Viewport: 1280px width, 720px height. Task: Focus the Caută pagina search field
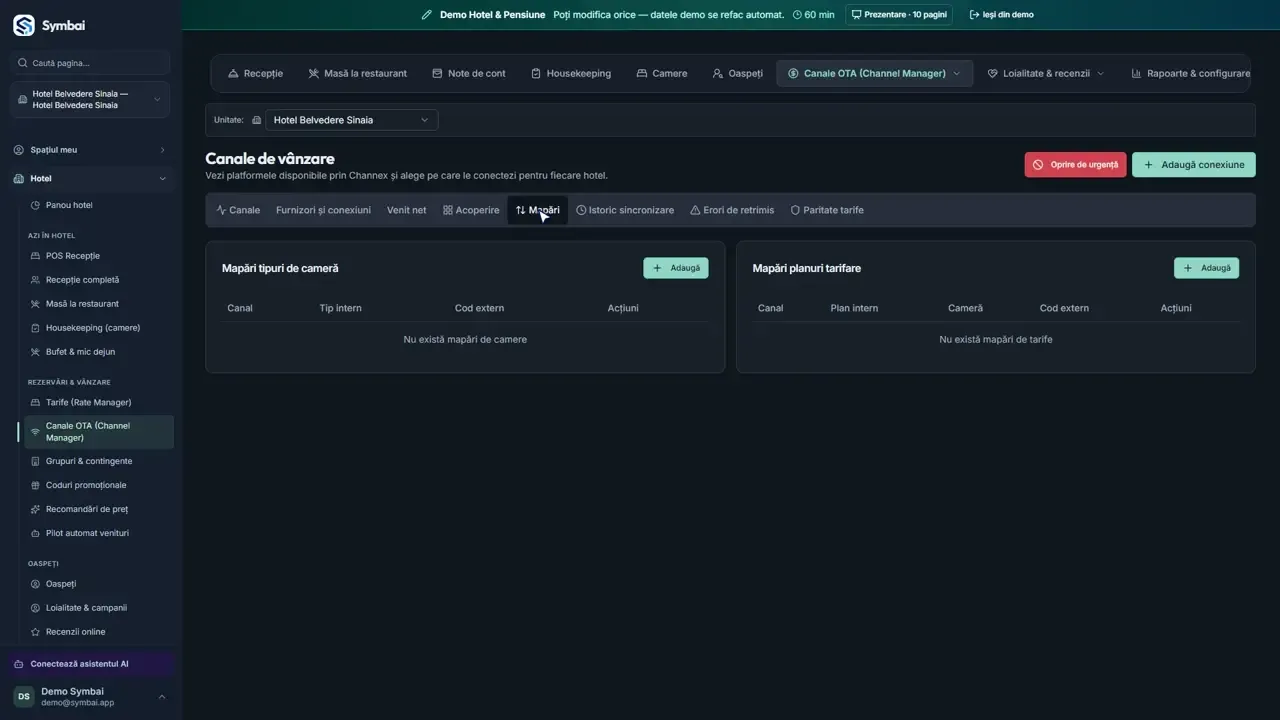click(91, 63)
